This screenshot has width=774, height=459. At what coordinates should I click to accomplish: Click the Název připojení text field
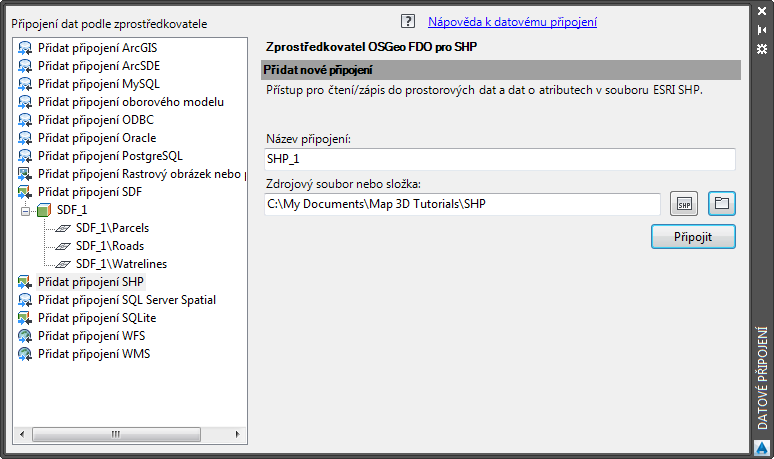click(x=498, y=159)
